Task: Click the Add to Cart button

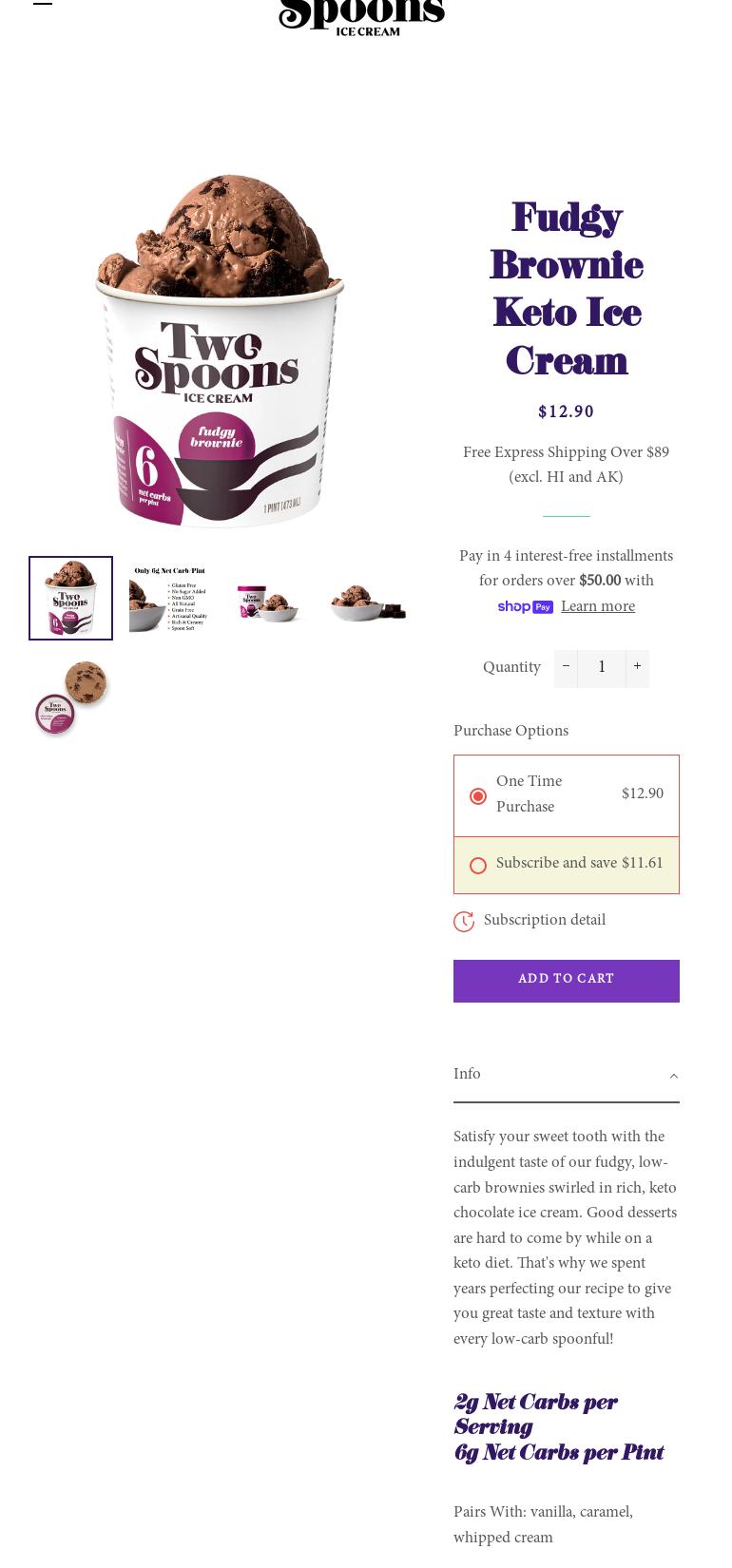Action: point(567,981)
